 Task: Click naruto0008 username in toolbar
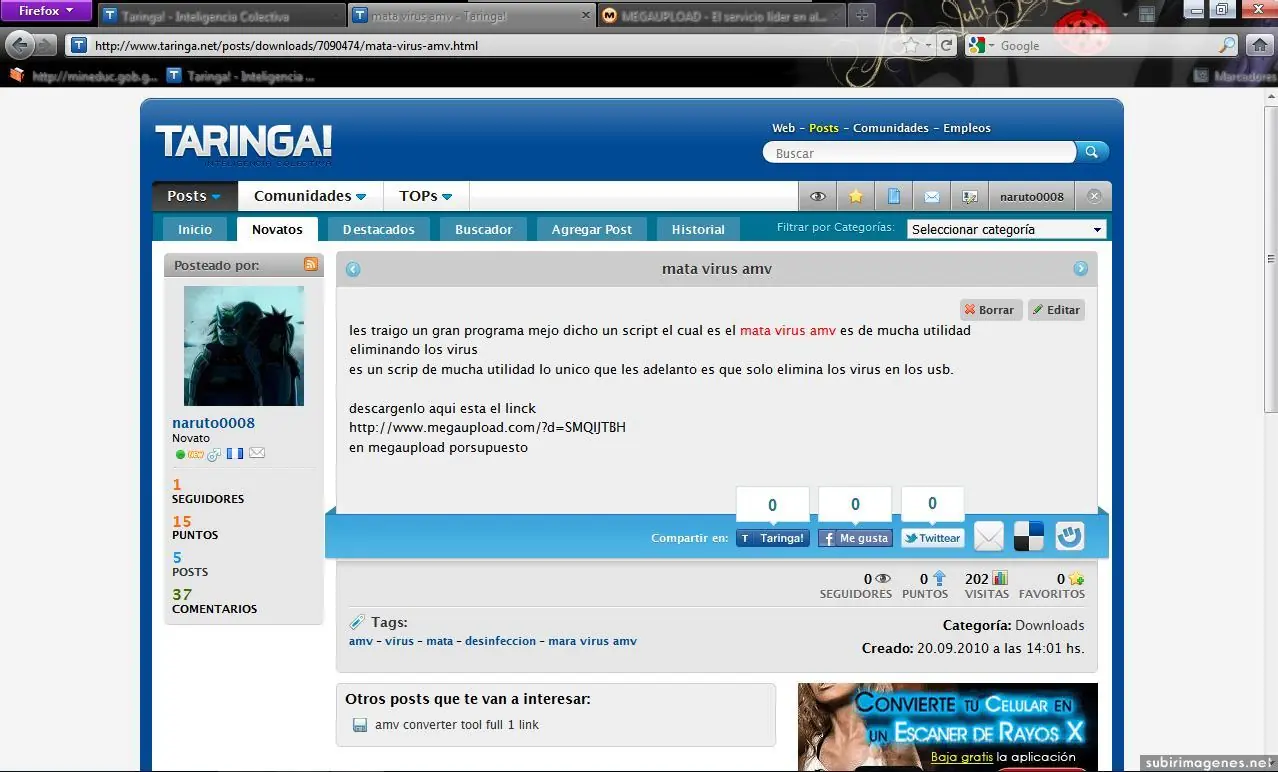click(1032, 196)
